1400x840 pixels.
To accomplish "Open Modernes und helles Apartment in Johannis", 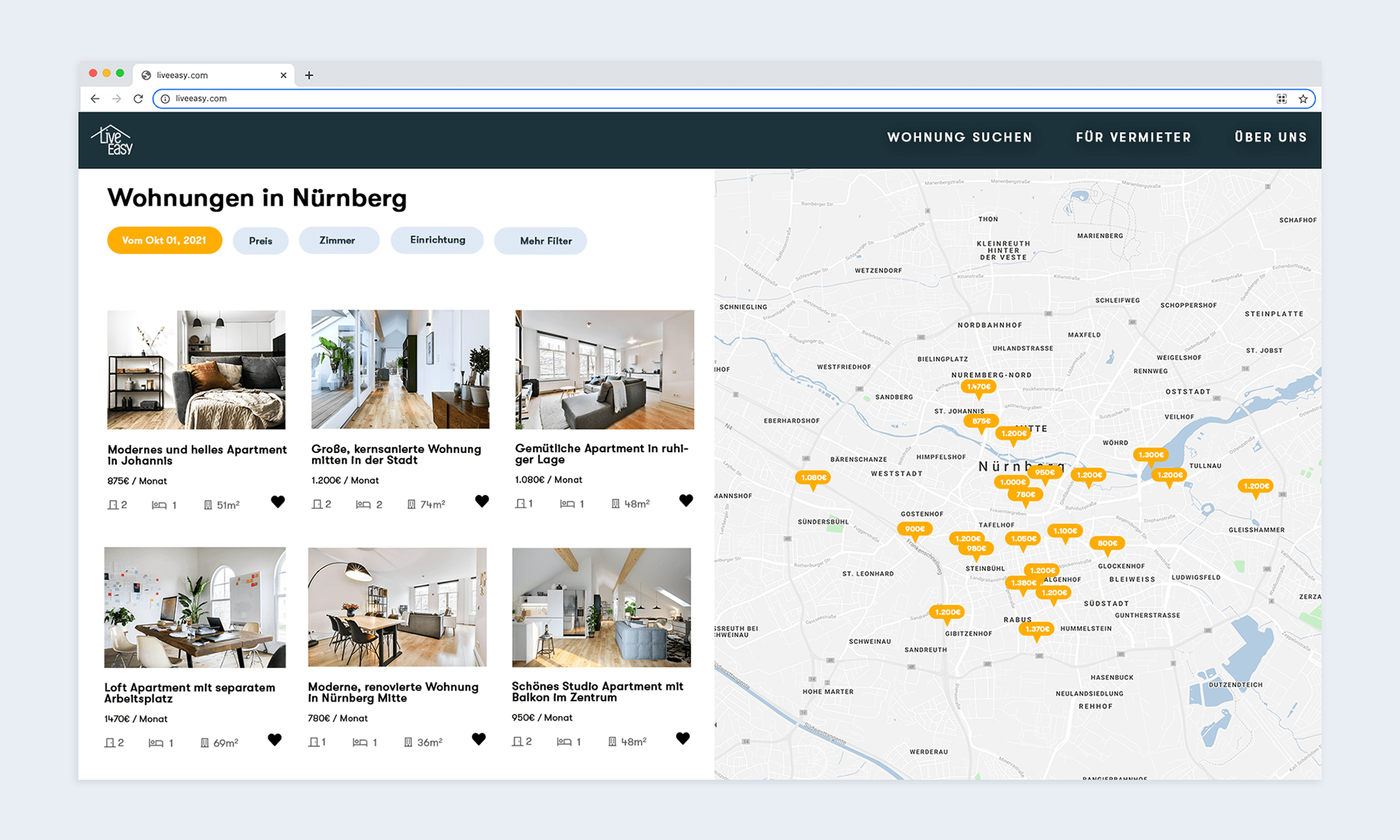I will coord(197,455).
